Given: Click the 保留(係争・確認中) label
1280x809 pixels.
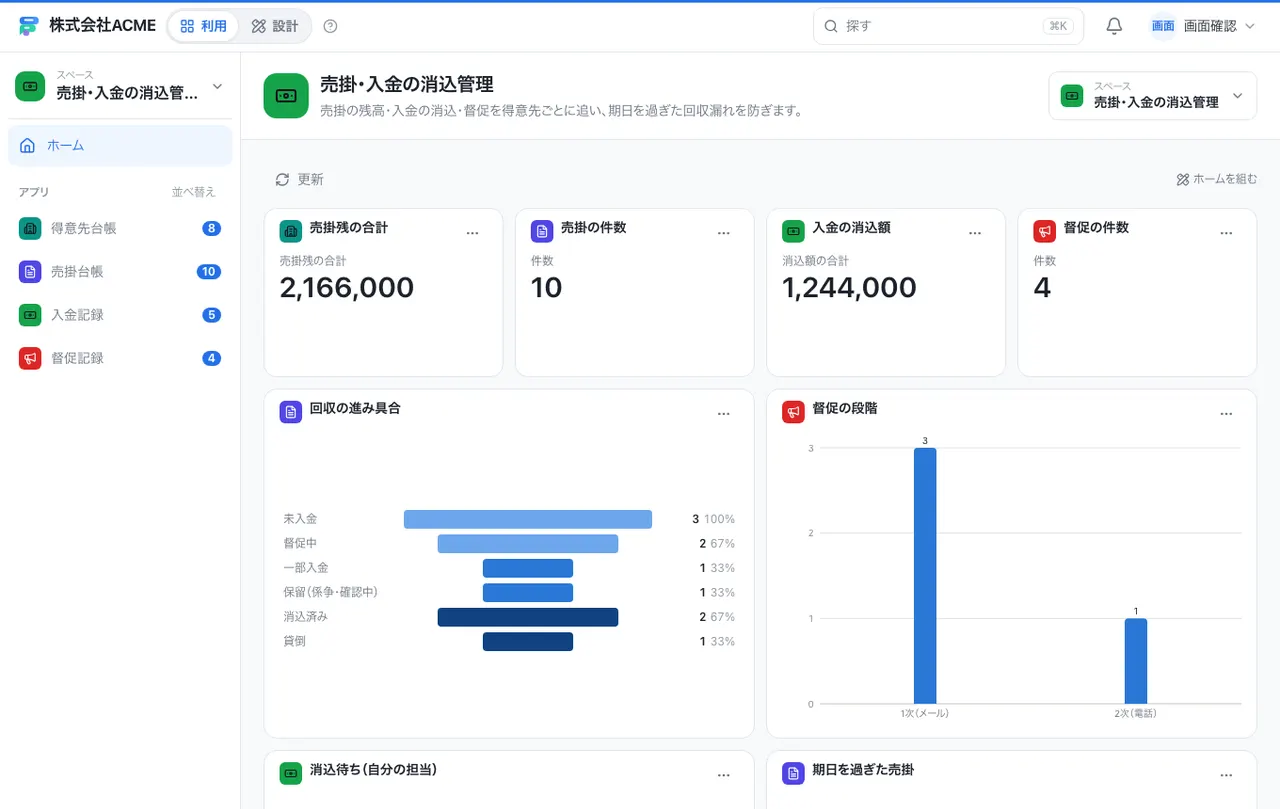Looking at the screenshot, I should (330, 592).
